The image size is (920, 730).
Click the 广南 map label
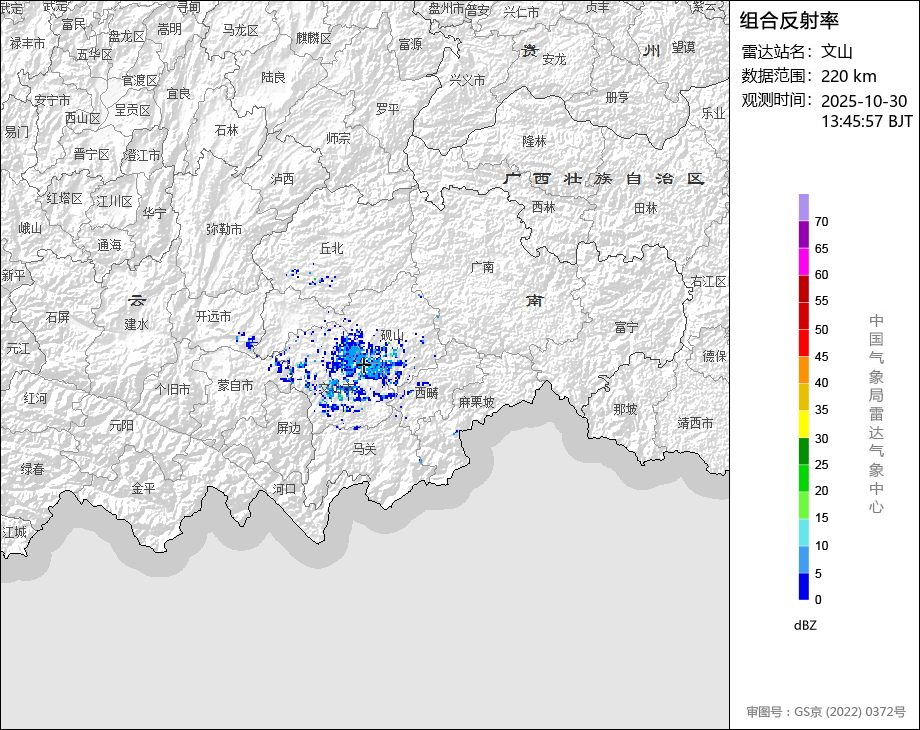pyautogui.click(x=482, y=268)
